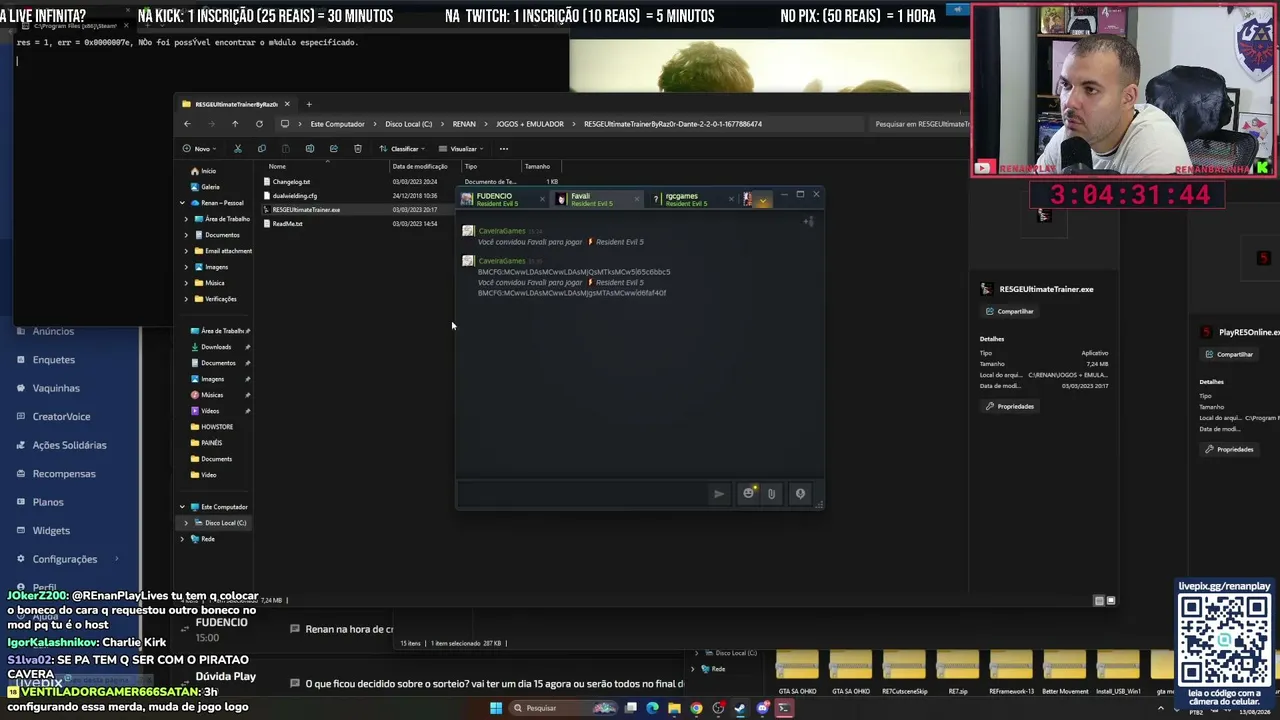This screenshot has width=1280, height=720.
Task: Cut the selected file in Explorer
Action: (x=238, y=149)
